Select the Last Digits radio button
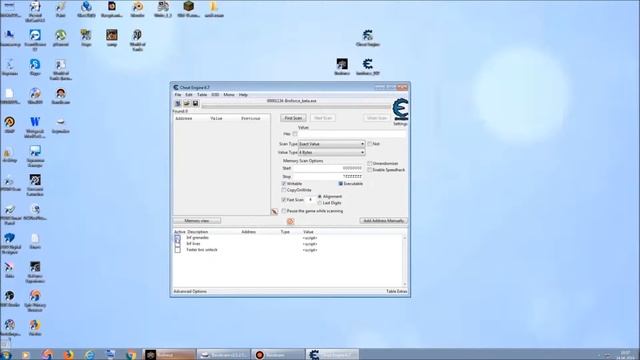640x360 pixels. 320,203
